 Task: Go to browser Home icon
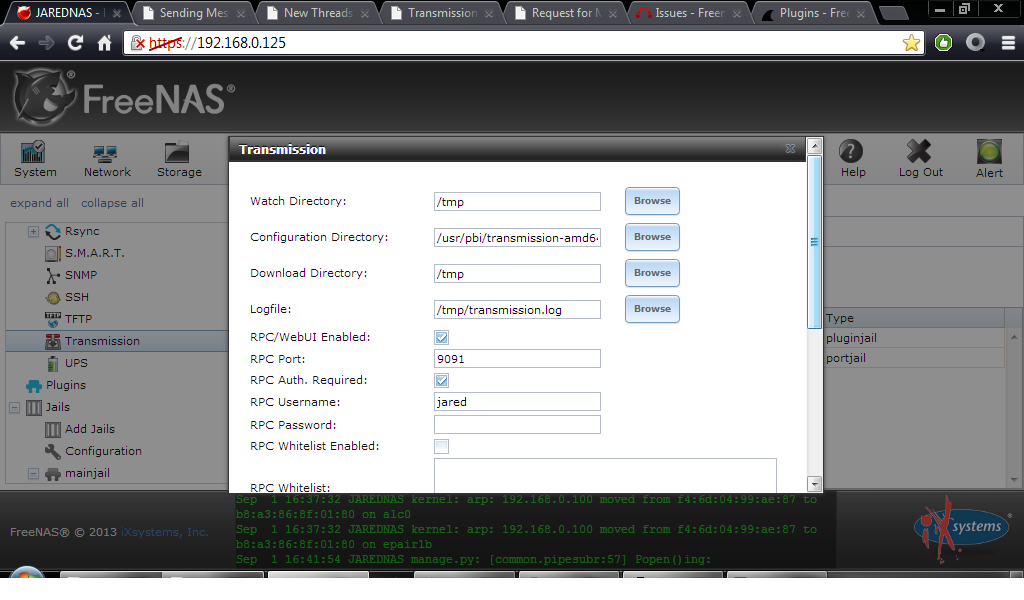click(x=104, y=43)
